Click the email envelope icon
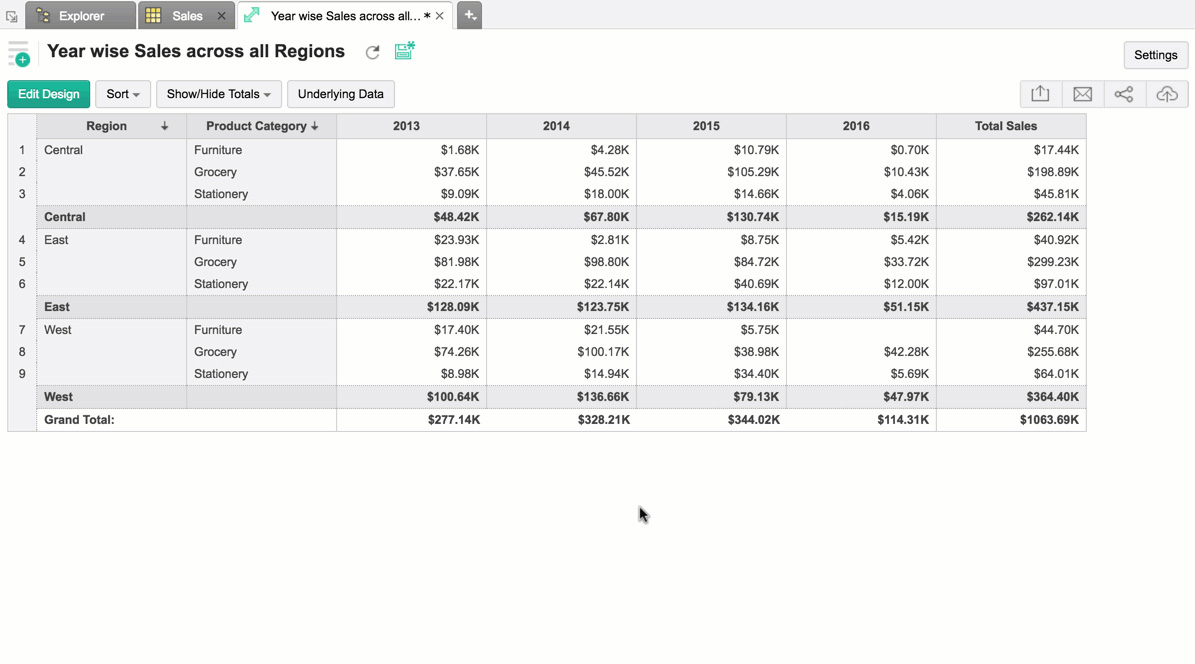The height and width of the screenshot is (664, 1195). pos(1082,94)
